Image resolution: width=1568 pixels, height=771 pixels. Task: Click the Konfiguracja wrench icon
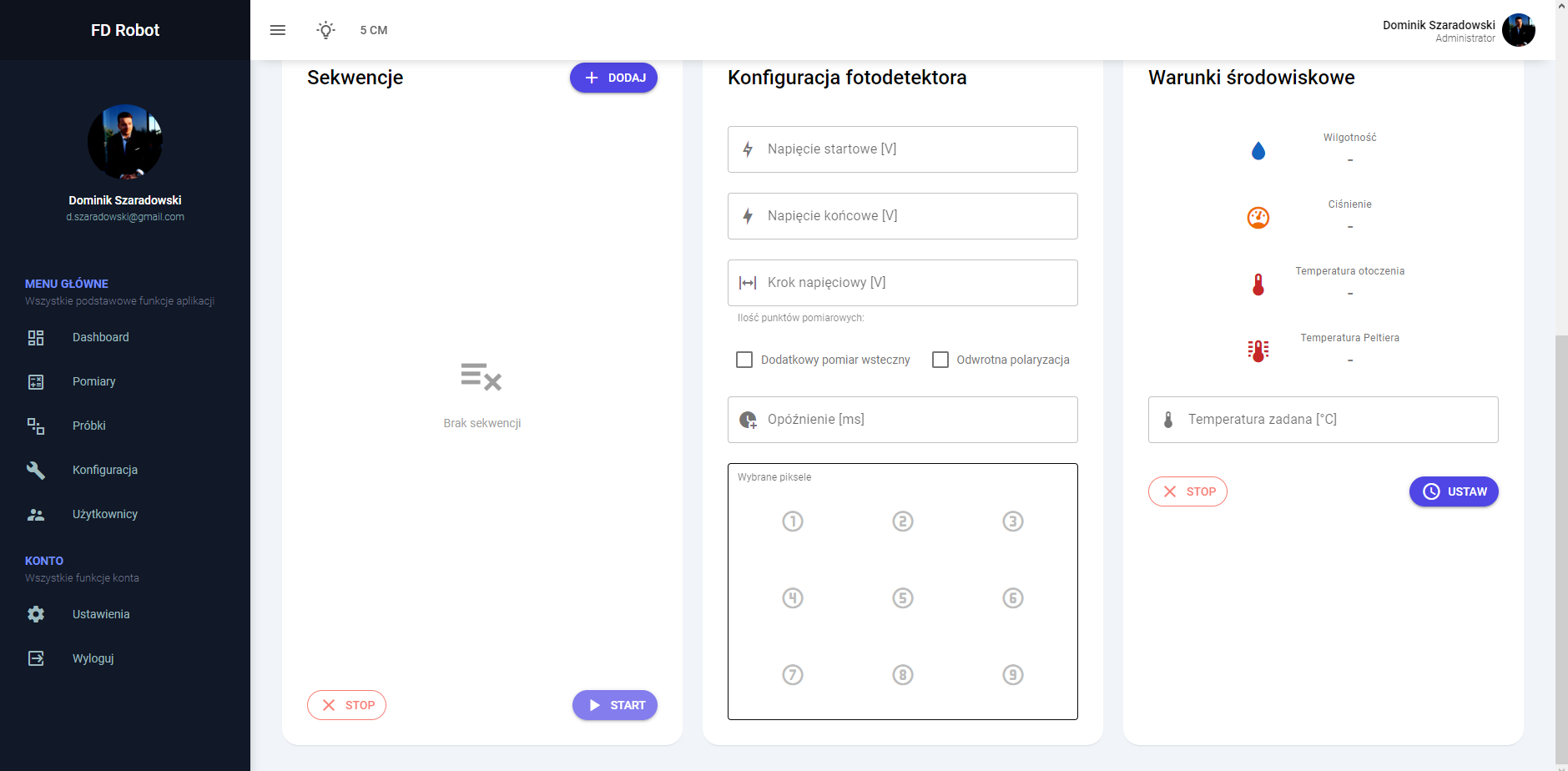[x=36, y=470]
